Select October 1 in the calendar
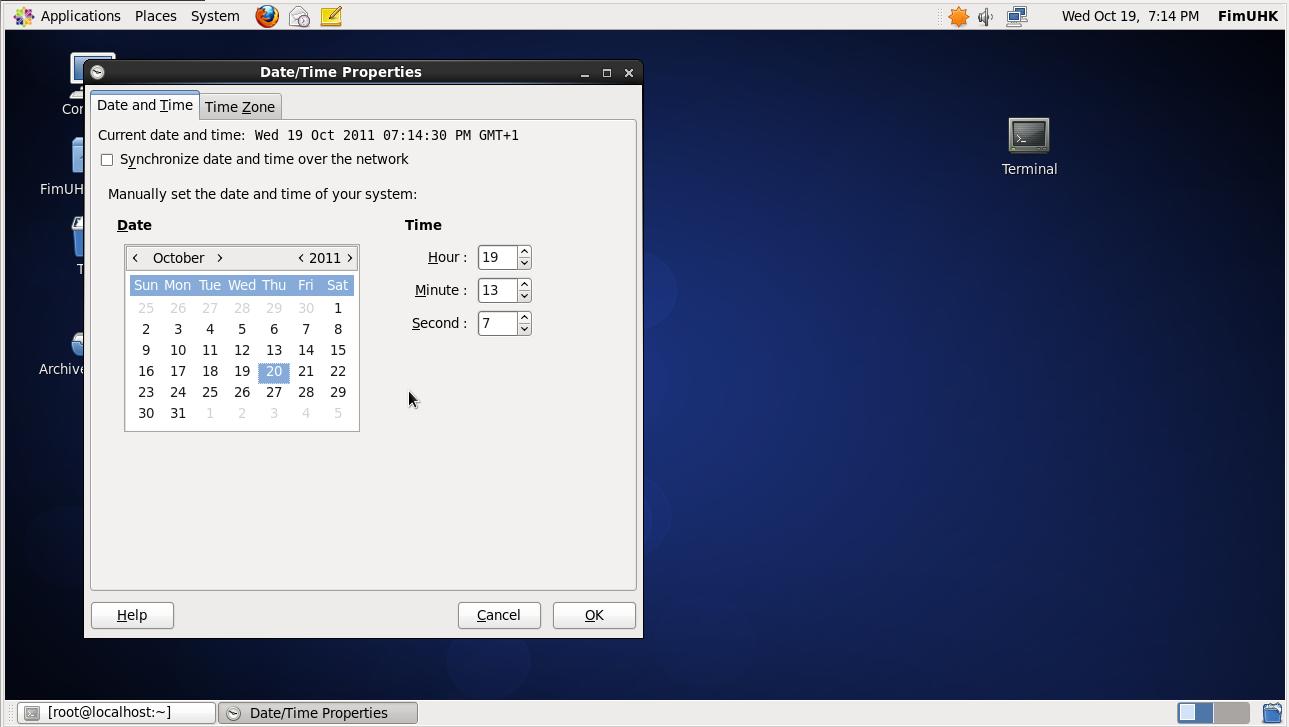The width and height of the screenshot is (1289, 727). tap(338, 309)
